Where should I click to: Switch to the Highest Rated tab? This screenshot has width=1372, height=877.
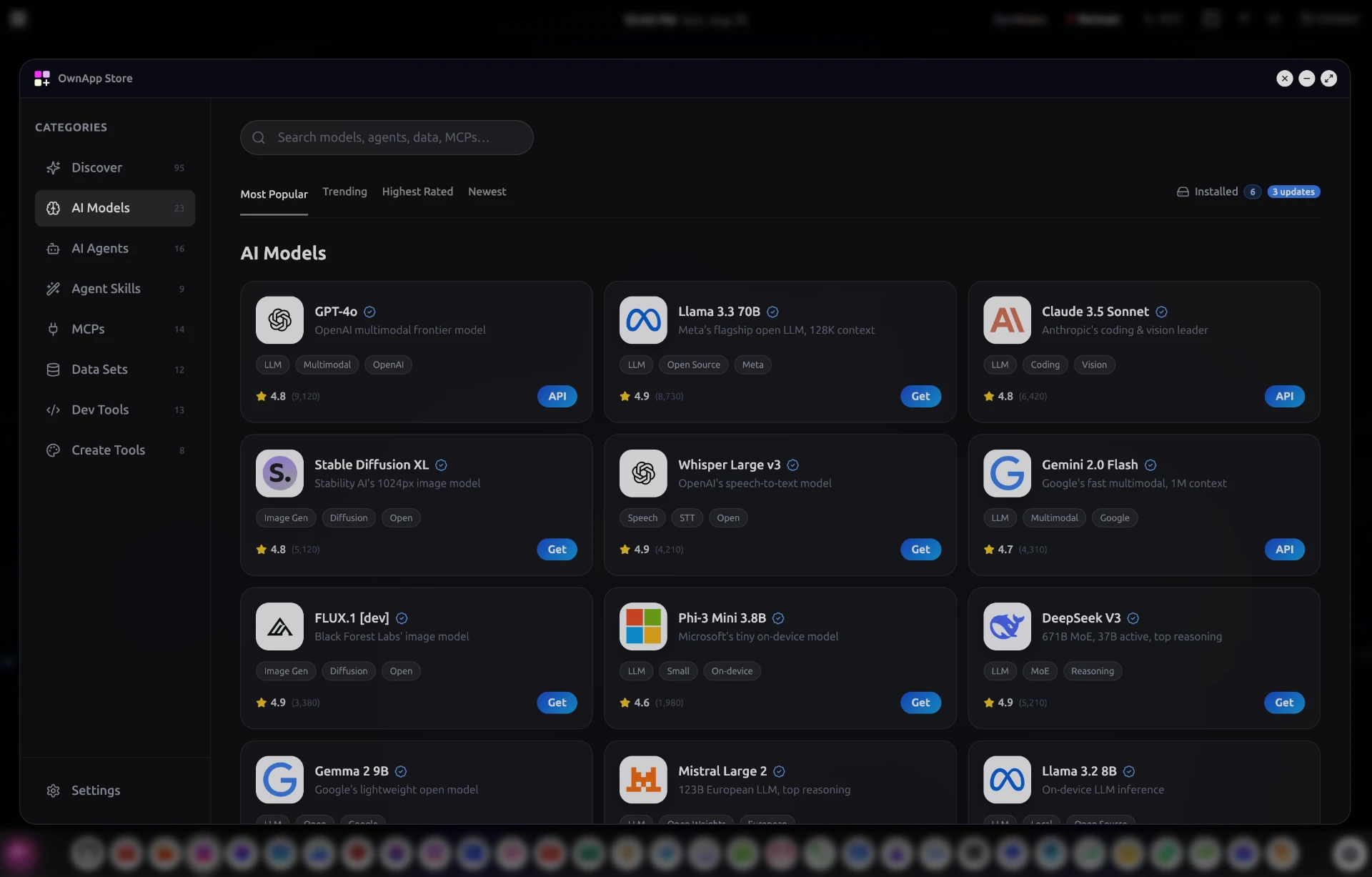coord(417,192)
